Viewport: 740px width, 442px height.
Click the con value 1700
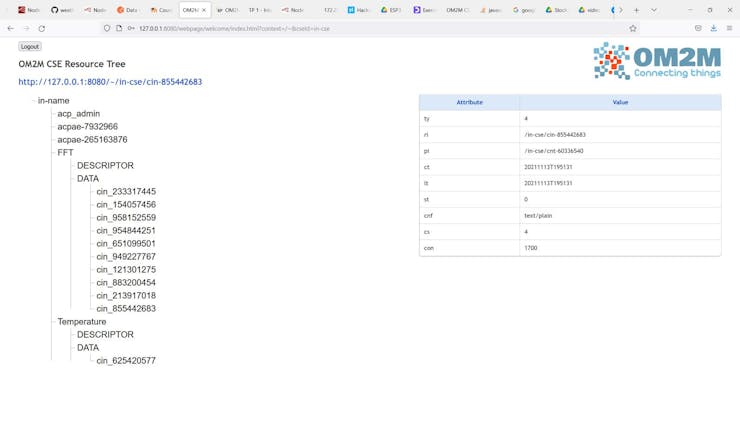[530, 248]
